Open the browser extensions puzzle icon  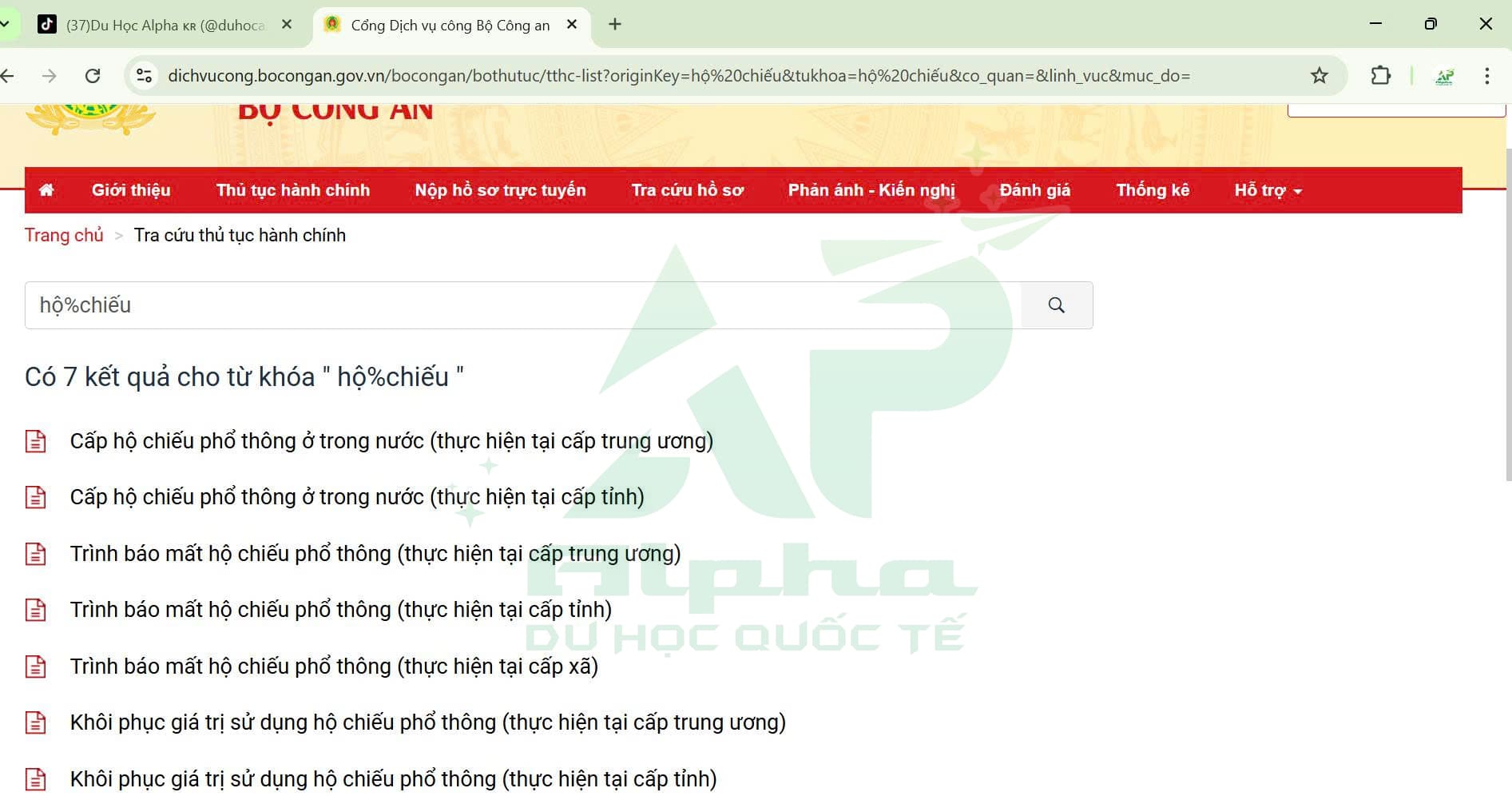pyautogui.click(x=1380, y=76)
